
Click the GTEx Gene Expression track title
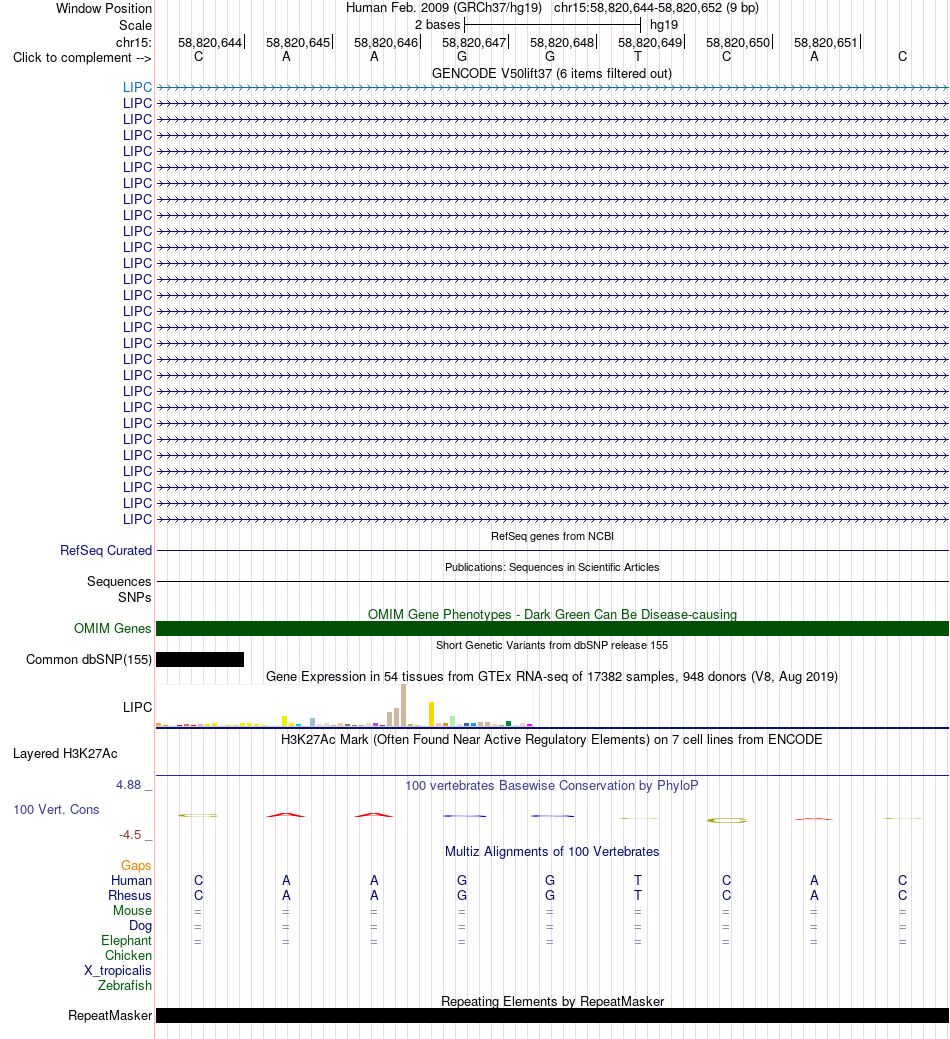552,677
